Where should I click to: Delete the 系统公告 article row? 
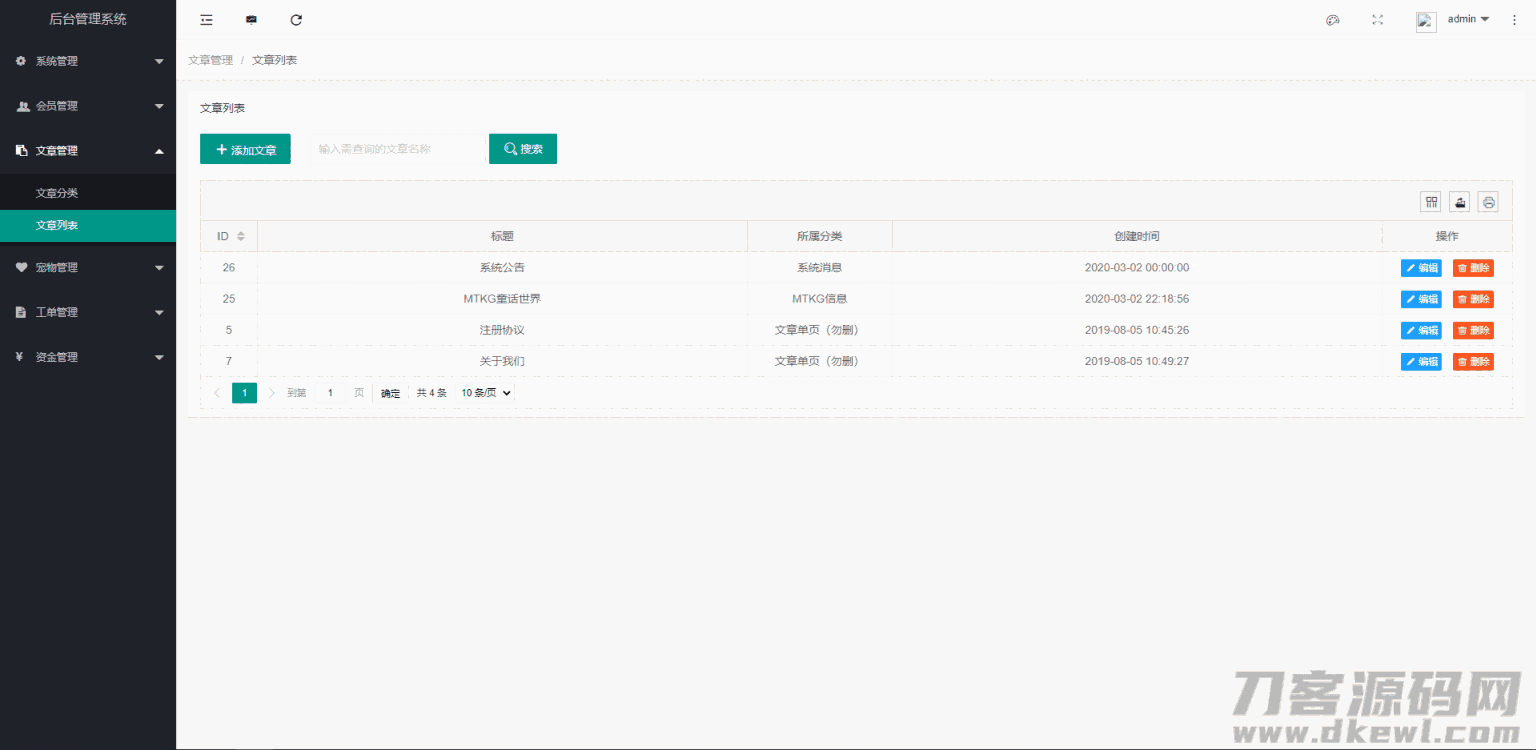[x=1473, y=268]
